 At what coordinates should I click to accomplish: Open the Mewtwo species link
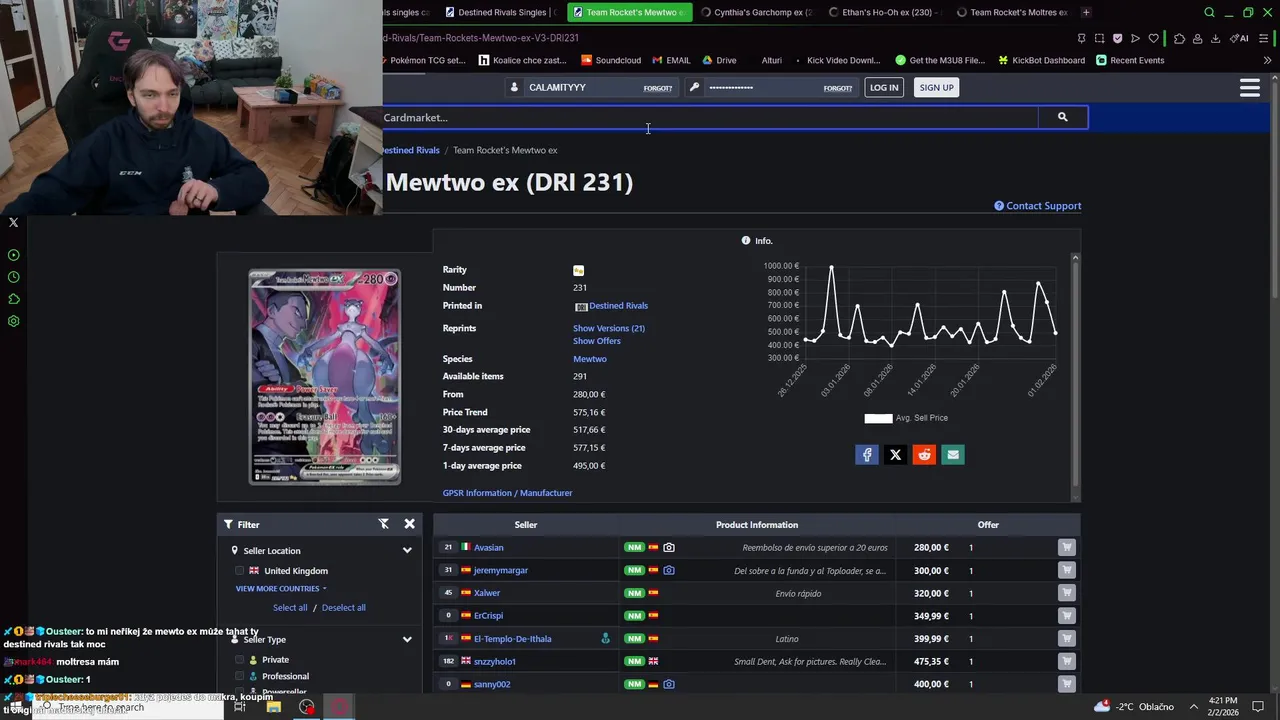pyautogui.click(x=590, y=359)
